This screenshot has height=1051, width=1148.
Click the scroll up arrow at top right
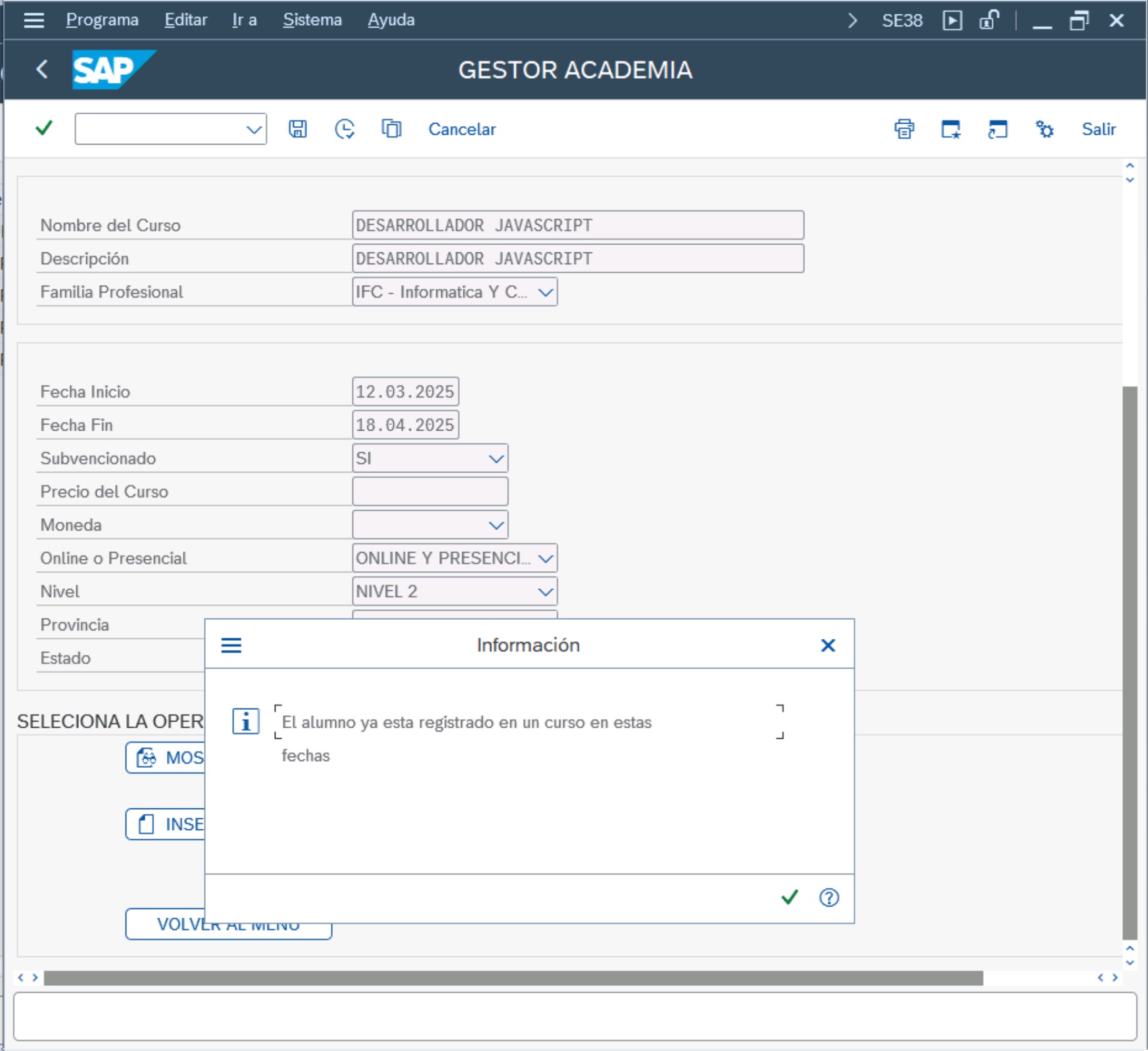[1130, 166]
